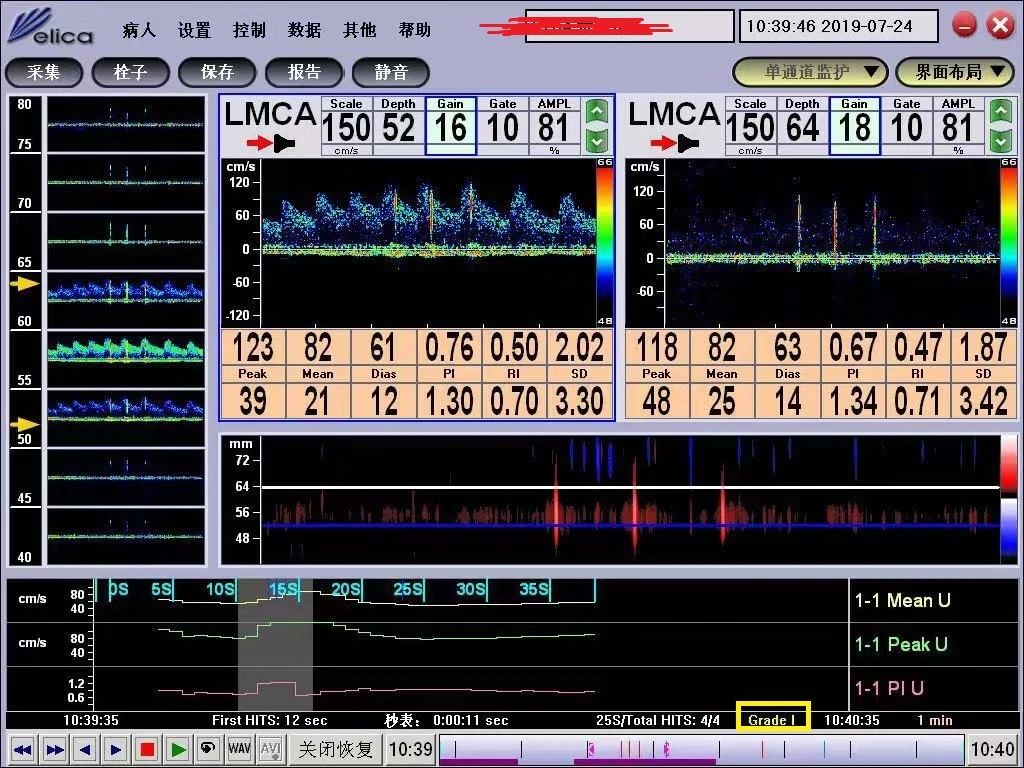Click the WAV export icon
Screen dimensions: 1024x768
pyautogui.click(x=239, y=749)
